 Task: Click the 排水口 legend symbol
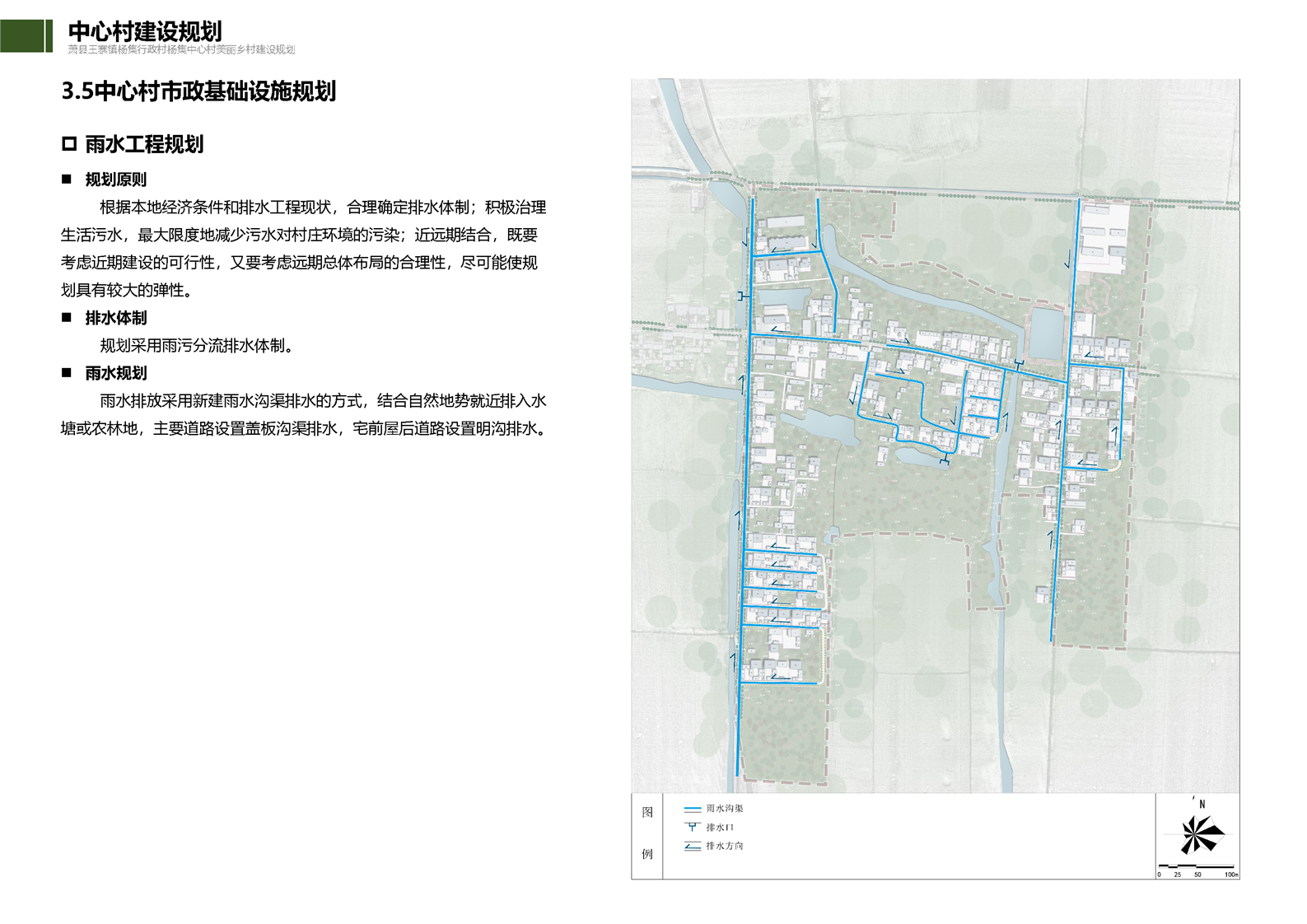point(692,827)
